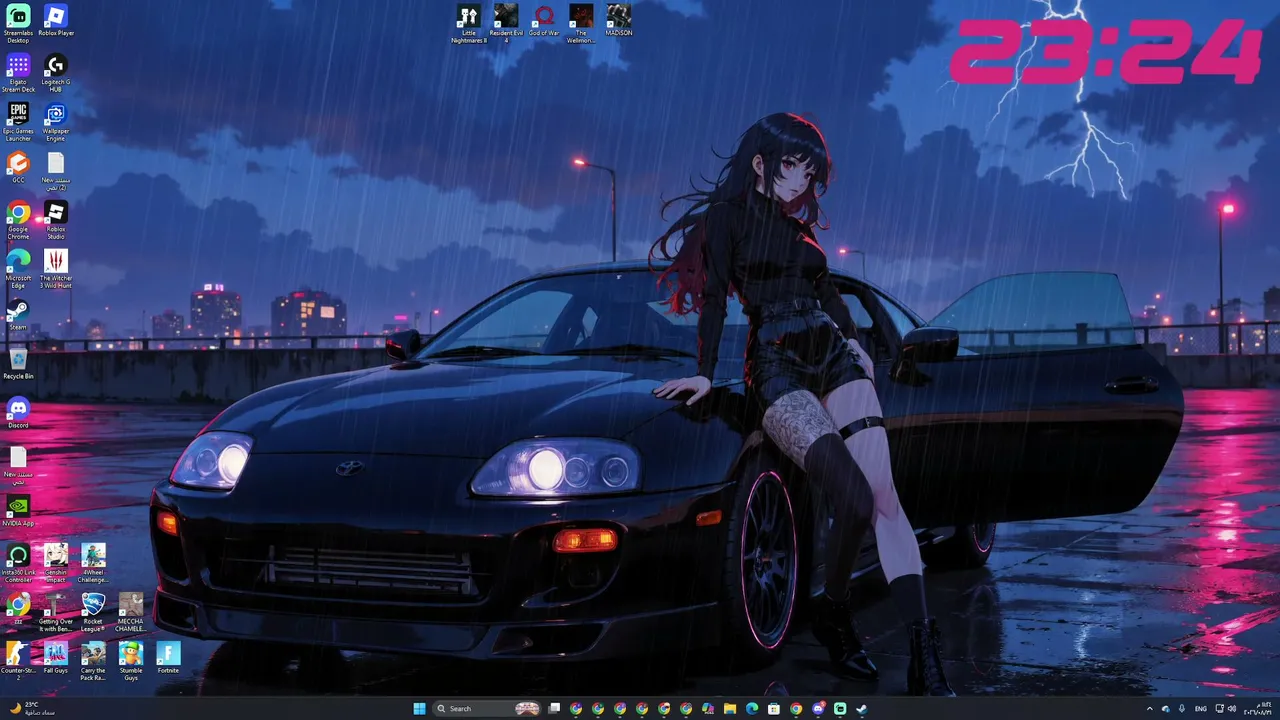The height and width of the screenshot is (720, 1280).
Task: Select the God of War shortcut
Action: [x=544, y=20]
